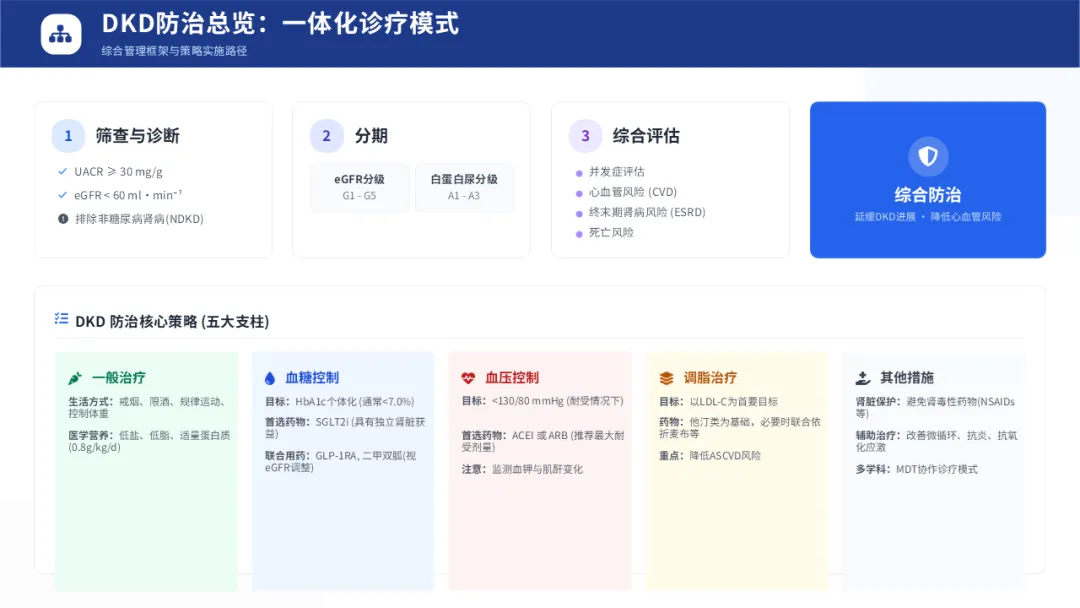The image size is (1080, 608).
Task: Click the checkmark beside UACR ≥ 30 mg/g
Action: click(x=63, y=171)
